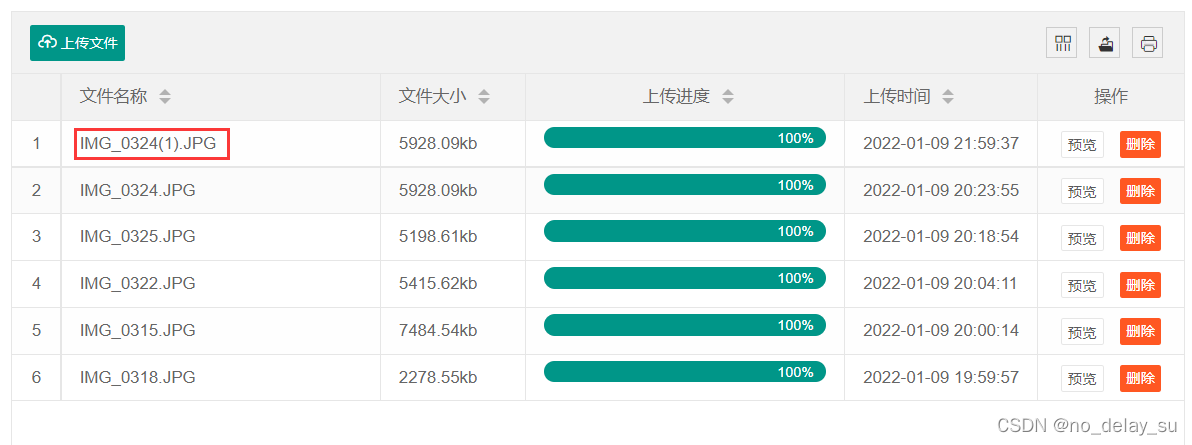1192x445 pixels.
Task: Click timestamp 2022-01-09 20:18:54
Action: coord(941,237)
